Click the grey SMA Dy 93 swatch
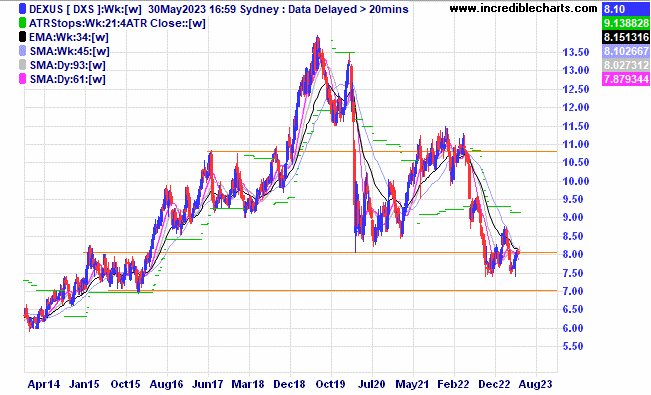This screenshot has height=395, width=651. [22, 65]
